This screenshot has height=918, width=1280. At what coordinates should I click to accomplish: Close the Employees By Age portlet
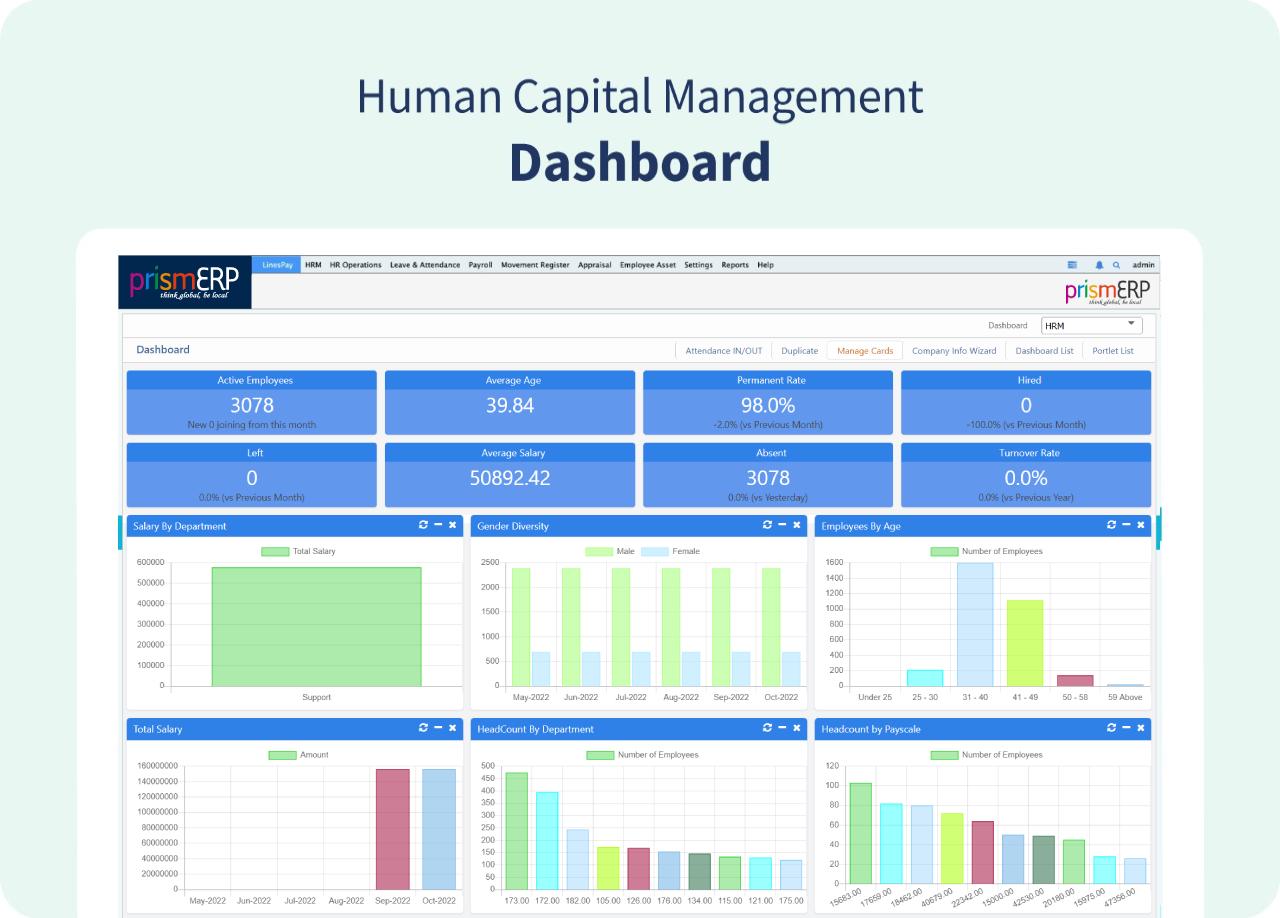(1140, 525)
